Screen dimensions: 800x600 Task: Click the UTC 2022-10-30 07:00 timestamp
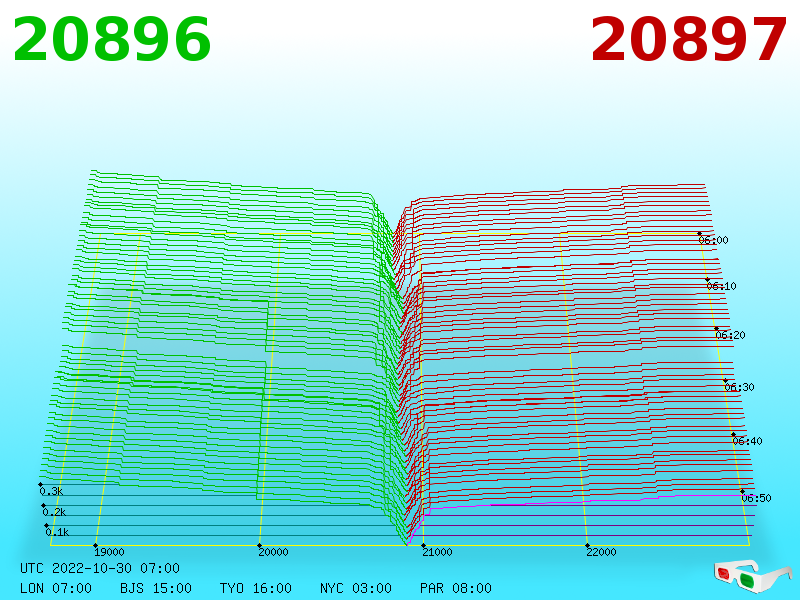tap(100, 568)
